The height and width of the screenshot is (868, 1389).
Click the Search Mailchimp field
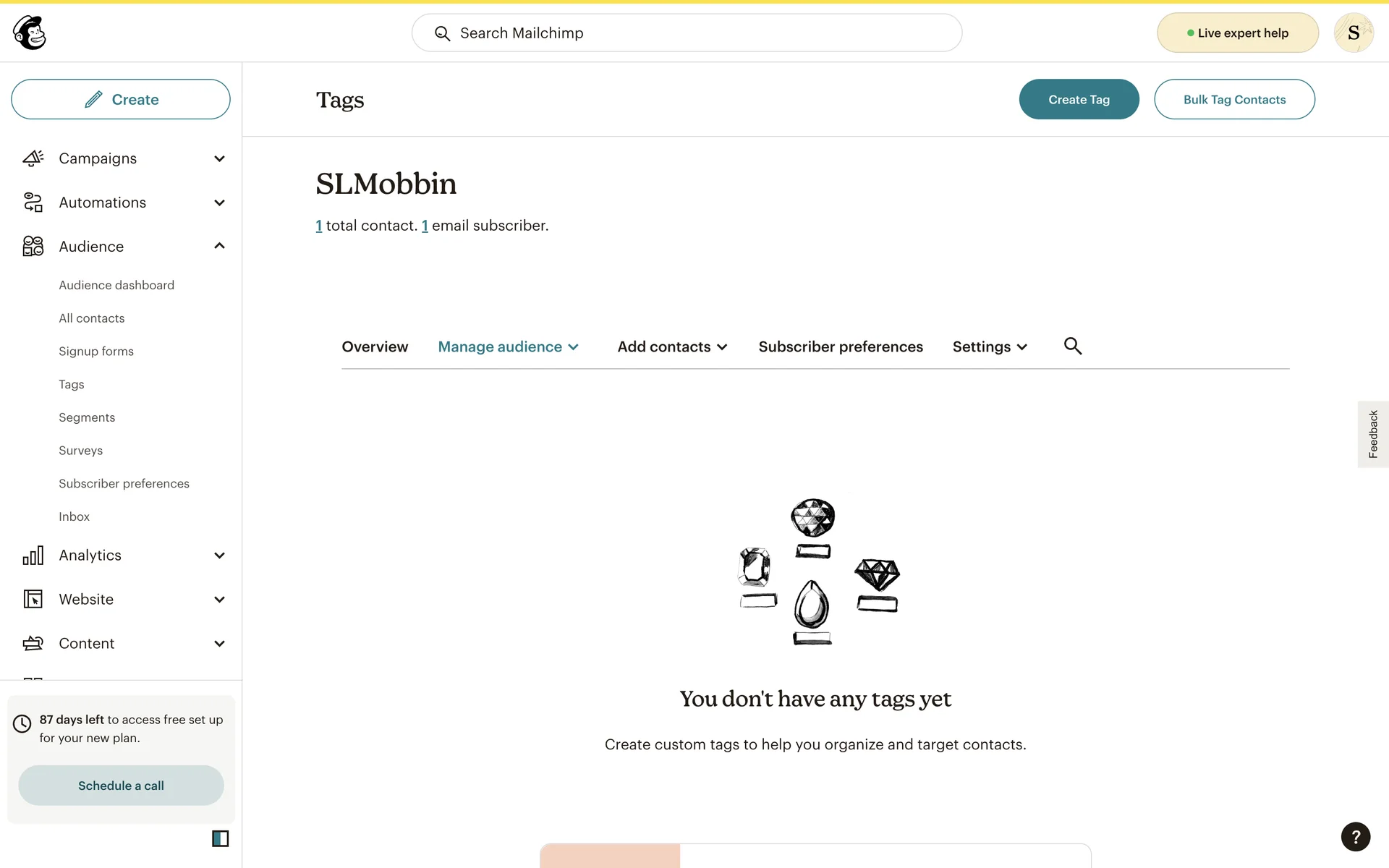[687, 33]
